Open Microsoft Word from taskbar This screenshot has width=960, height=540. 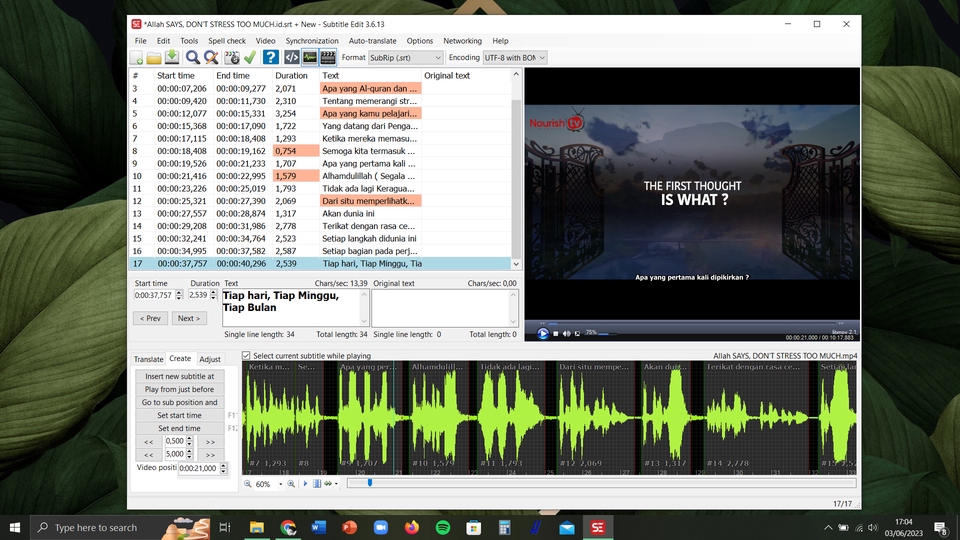(x=318, y=527)
